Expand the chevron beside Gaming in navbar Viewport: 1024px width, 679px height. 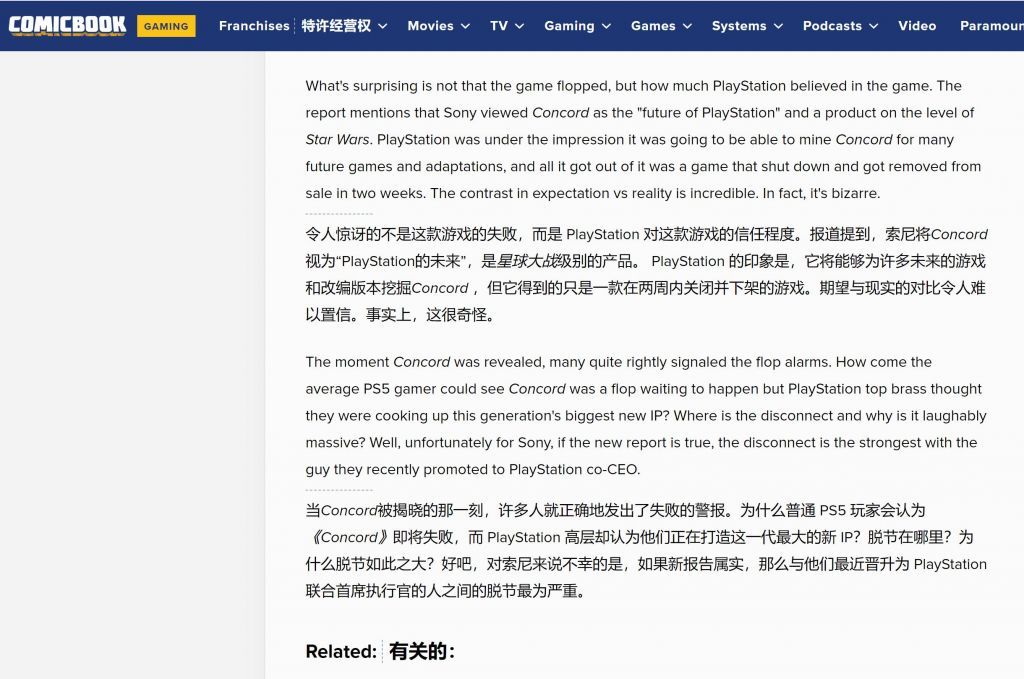click(606, 26)
